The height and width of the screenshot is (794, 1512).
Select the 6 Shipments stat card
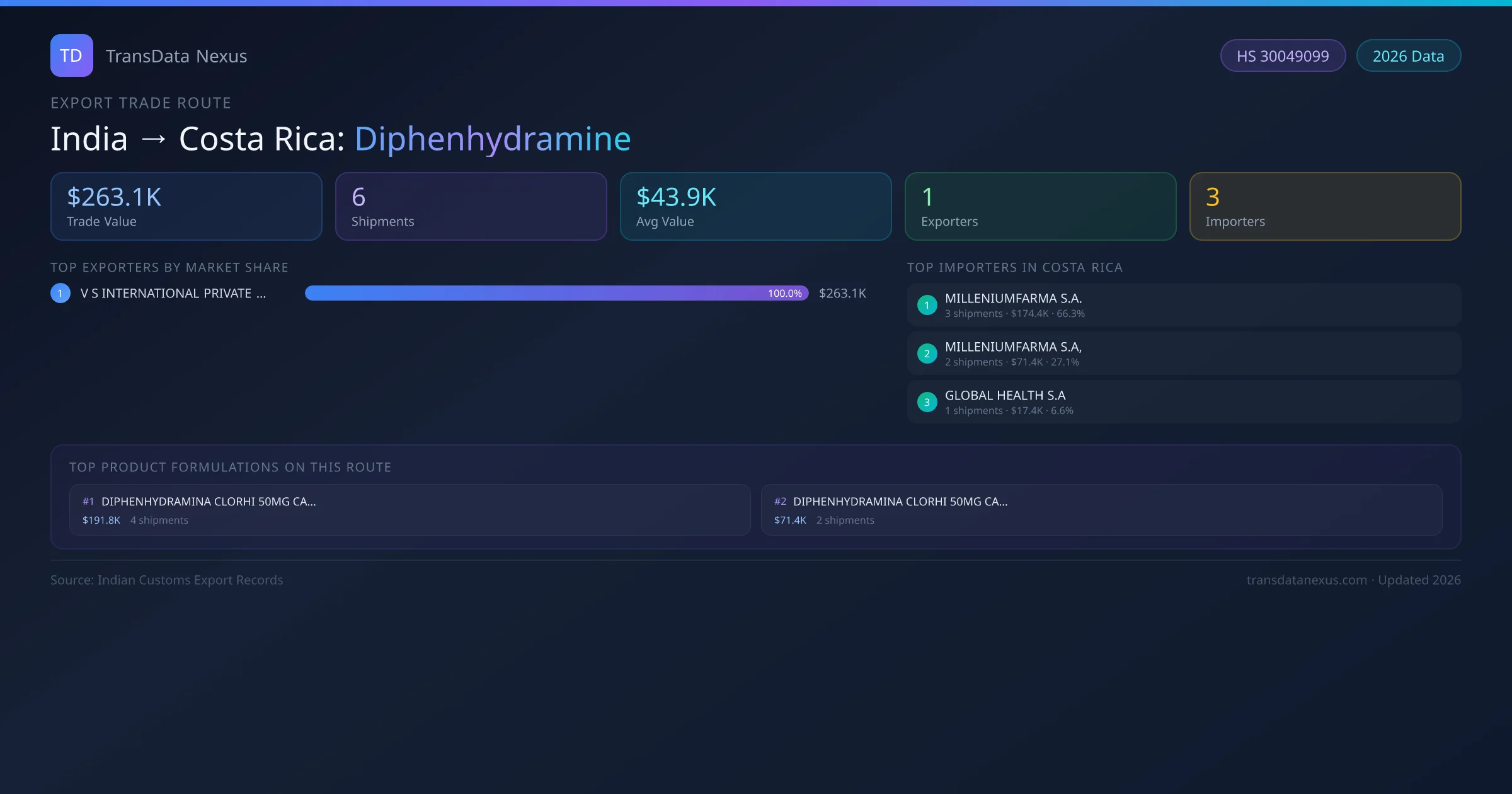471,207
